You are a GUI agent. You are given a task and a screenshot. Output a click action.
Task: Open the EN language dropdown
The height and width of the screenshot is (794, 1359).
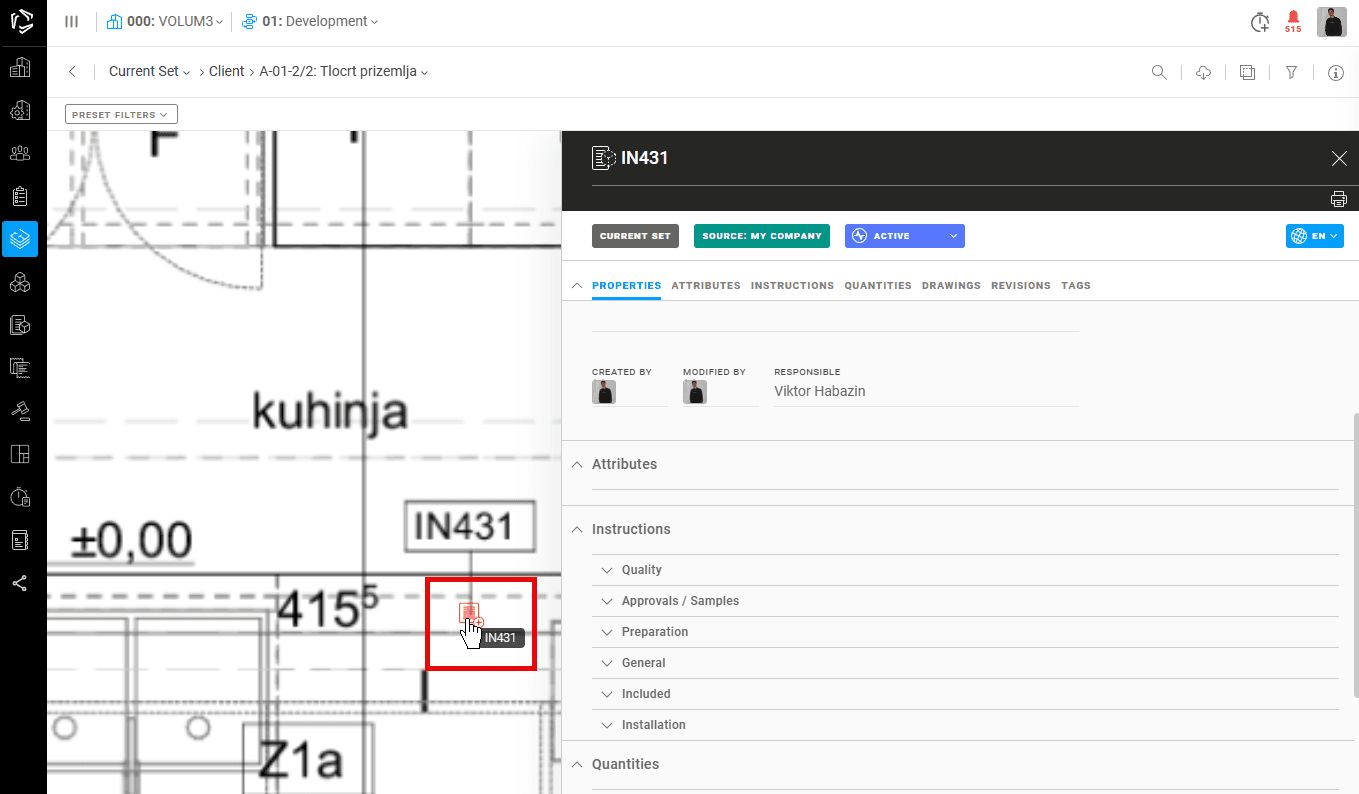[x=1314, y=236]
